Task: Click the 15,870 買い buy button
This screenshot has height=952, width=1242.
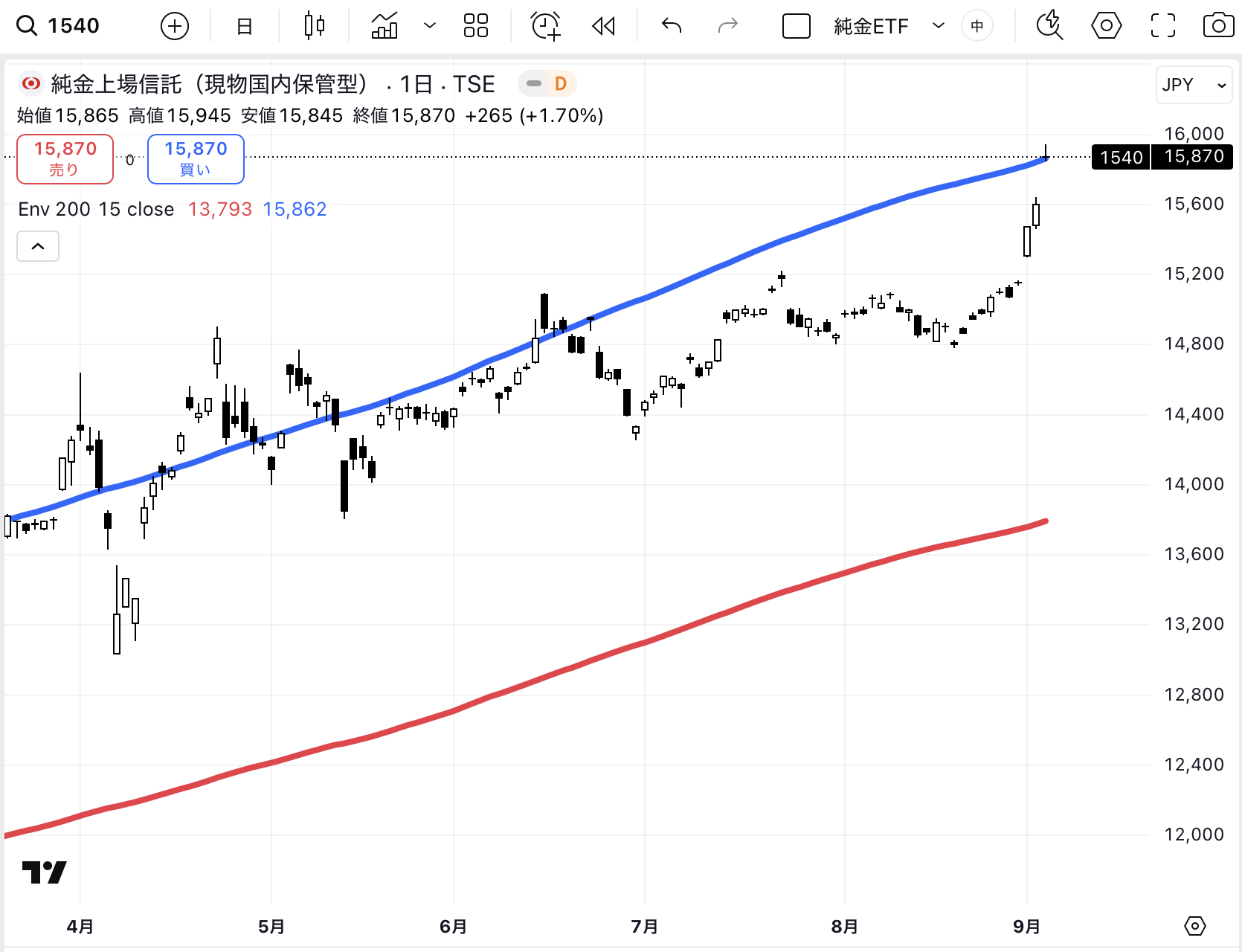Action: [196, 159]
